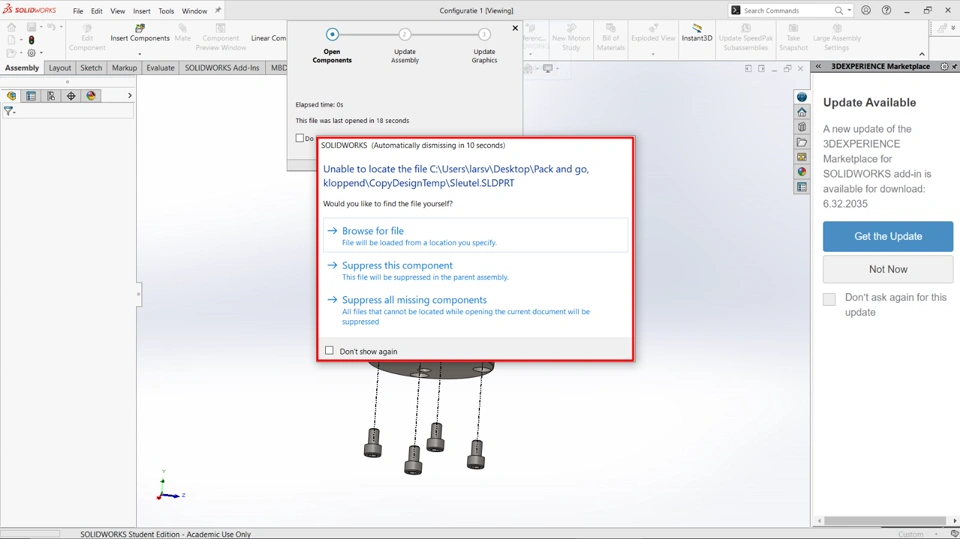960x539 pixels.
Task: Expand the Exploded View dropdown arrow
Action: (x=653, y=54)
